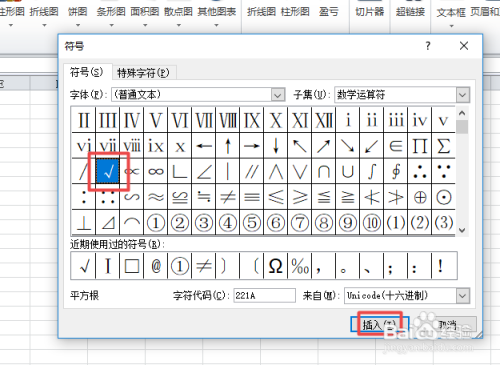Pick recently used exclamation mark
This screenshot has width=500, height=365.
point(444,266)
